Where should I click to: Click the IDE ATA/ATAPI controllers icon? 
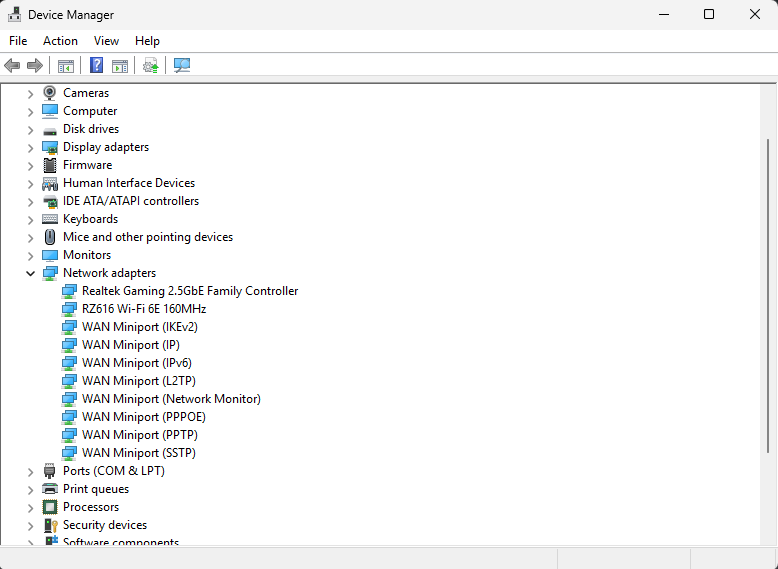50,201
